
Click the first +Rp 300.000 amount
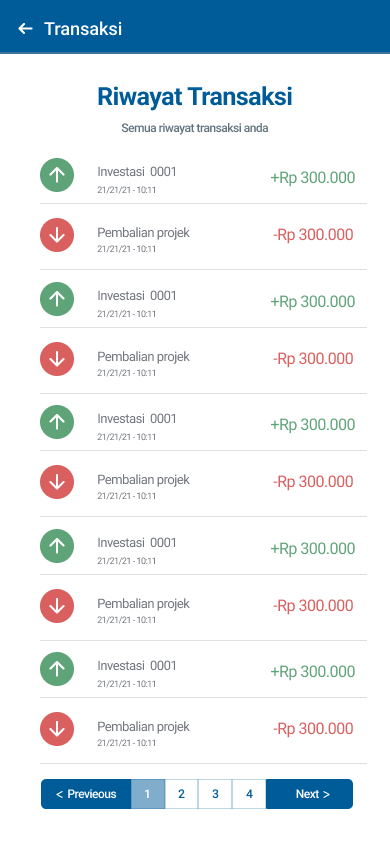pos(313,178)
